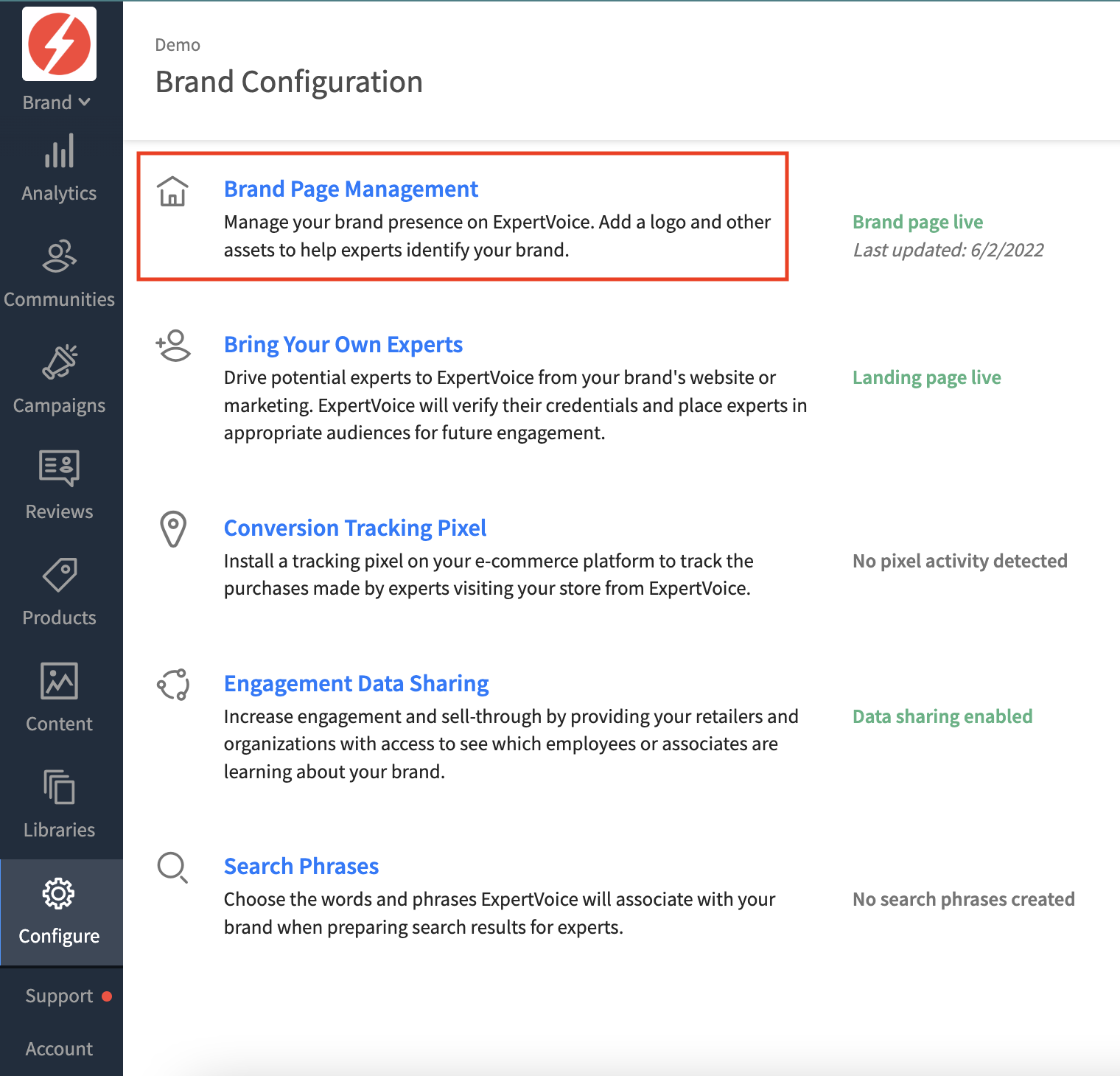Click the 'Landing page live' status
This screenshot has height=1076, width=1120.
pyautogui.click(x=926, y=377)
